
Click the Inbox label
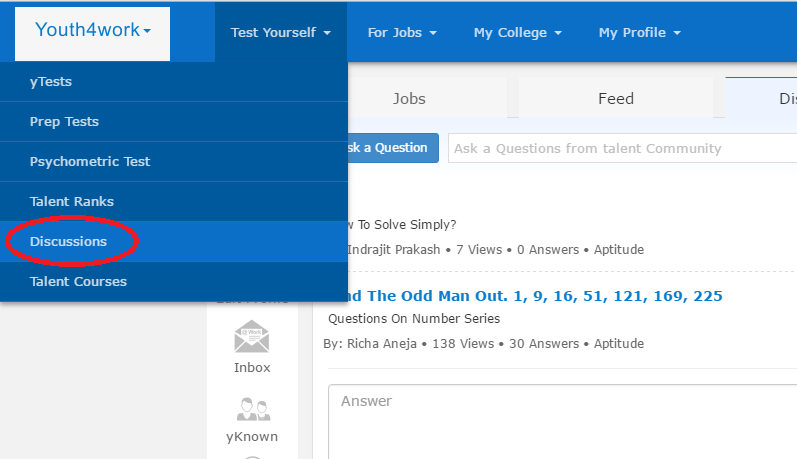coord(252,368)
